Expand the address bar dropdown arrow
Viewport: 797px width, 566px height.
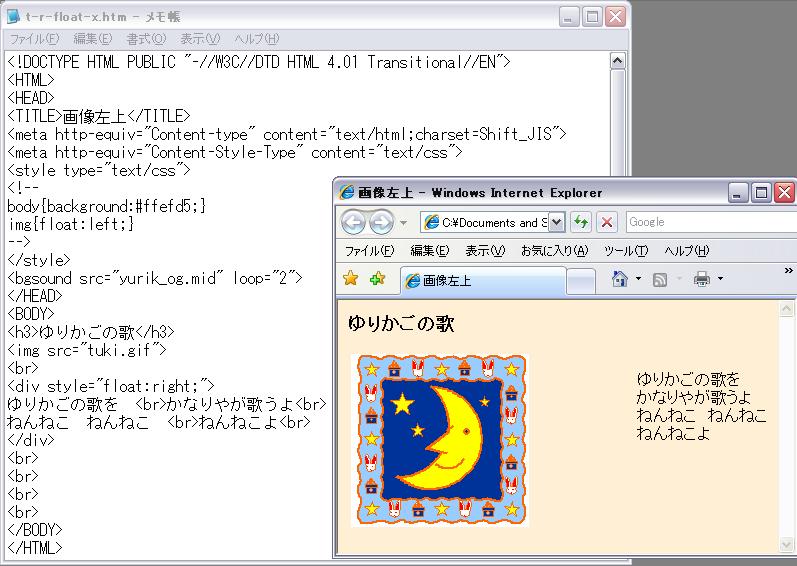557,223
